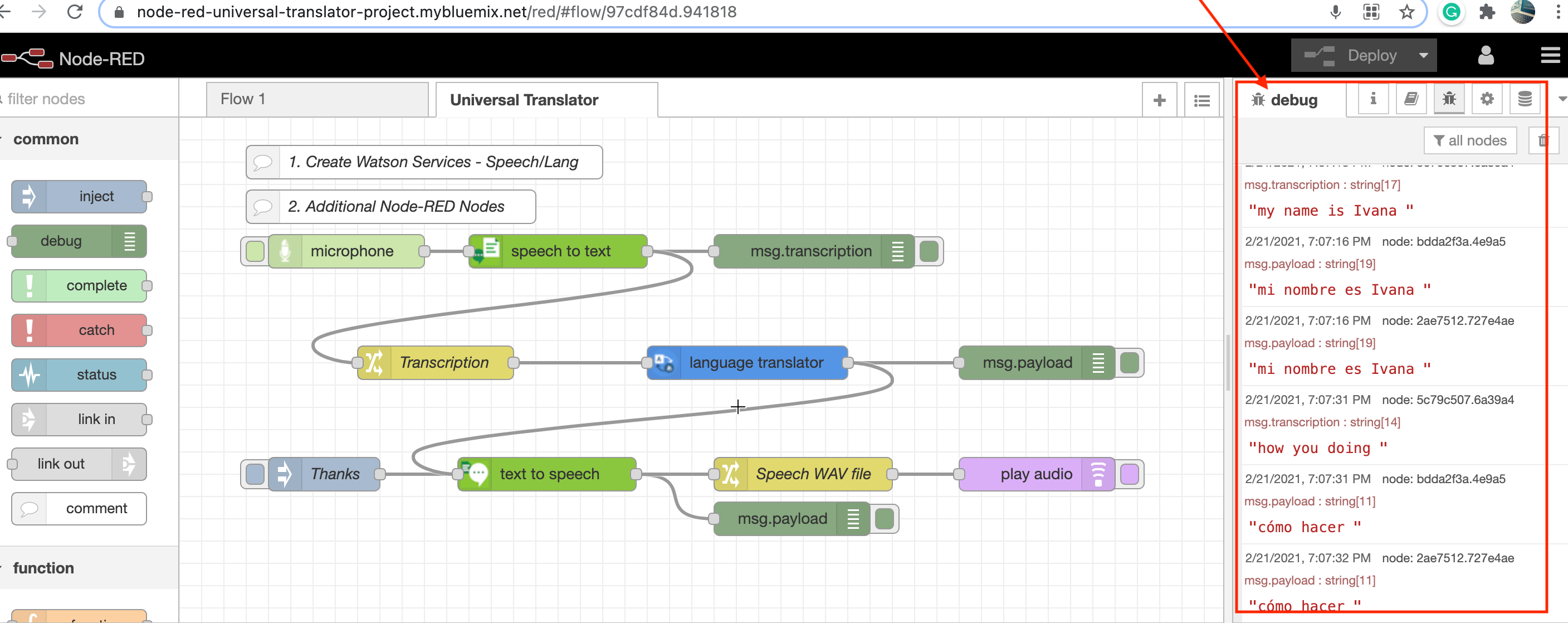Viewport: 1568px width, 623px height.
Task: Open the context data database icon
Action: 1524,99
